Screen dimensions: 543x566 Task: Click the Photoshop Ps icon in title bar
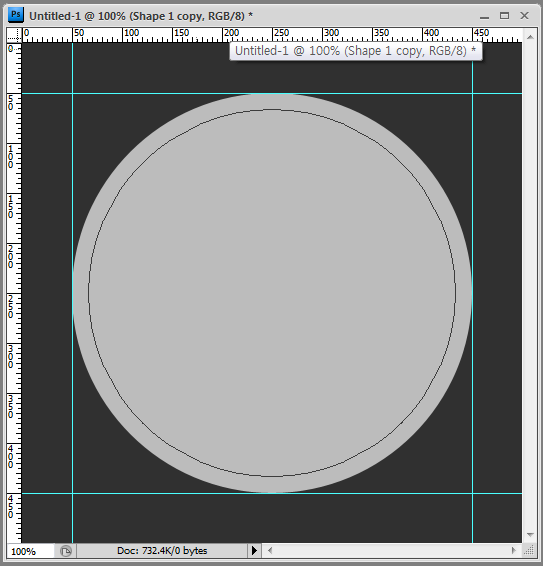[16, 15]
